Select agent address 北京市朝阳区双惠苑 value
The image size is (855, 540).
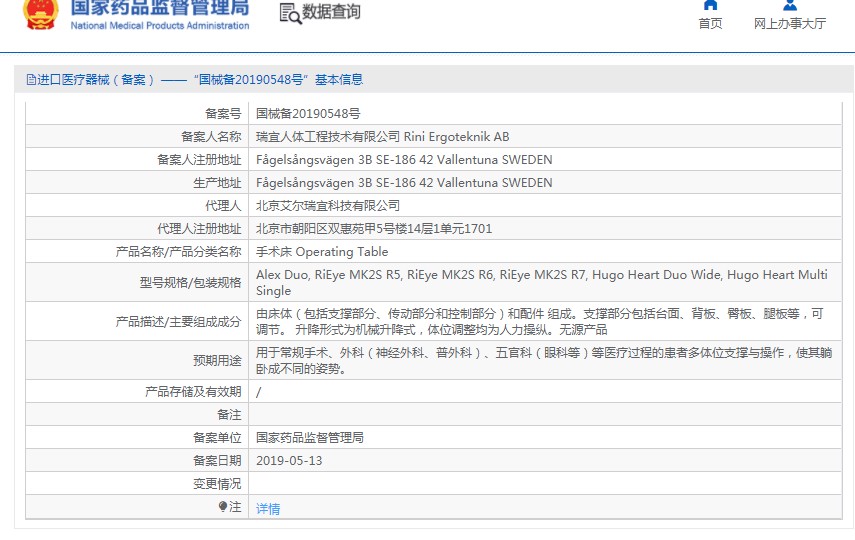374,229
